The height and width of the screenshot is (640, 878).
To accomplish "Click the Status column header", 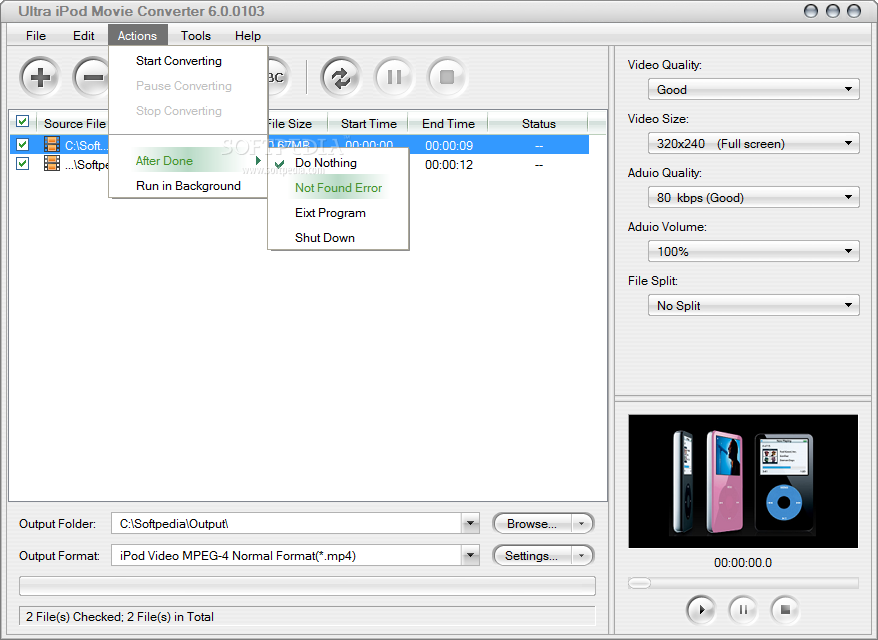I will (x=539, y=124).
